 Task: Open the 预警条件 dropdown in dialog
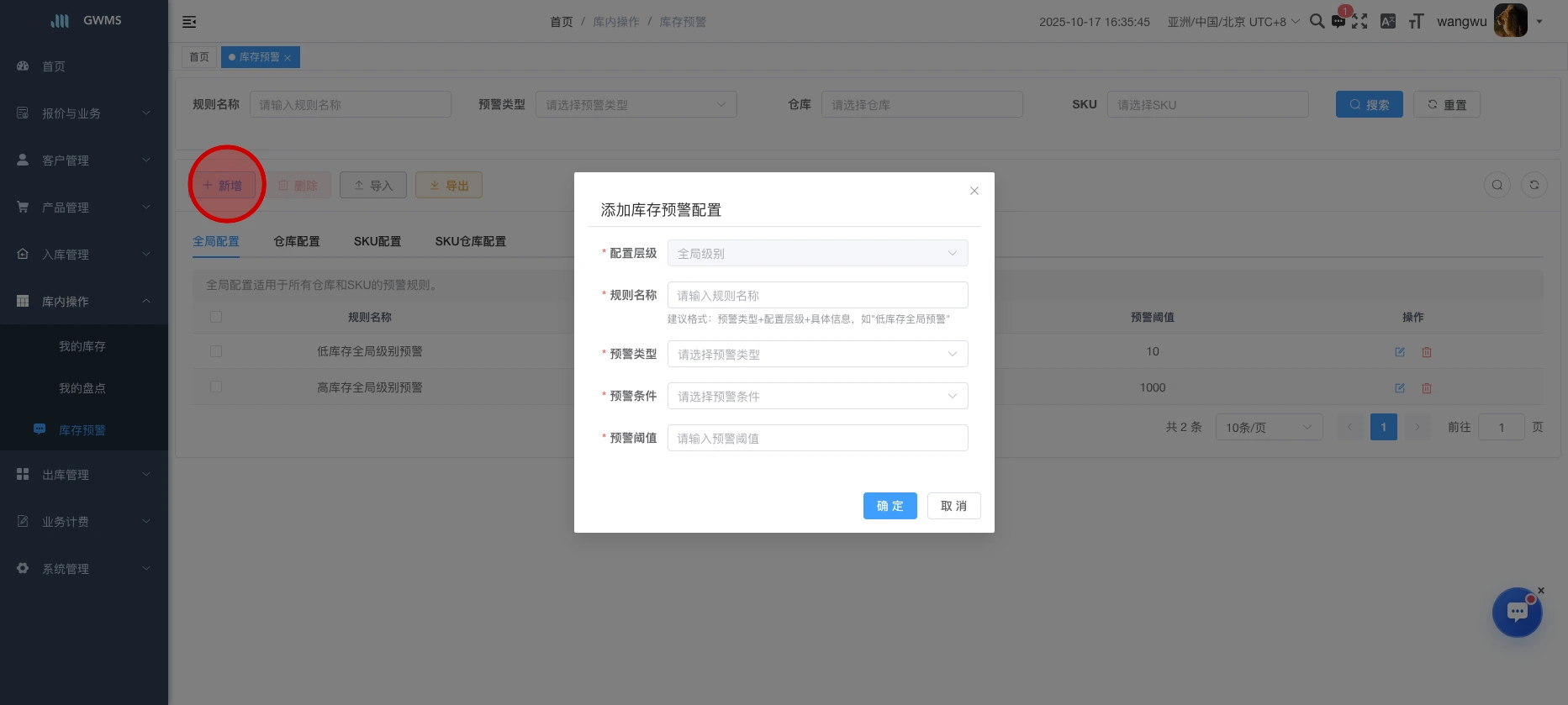click(817, 396)
